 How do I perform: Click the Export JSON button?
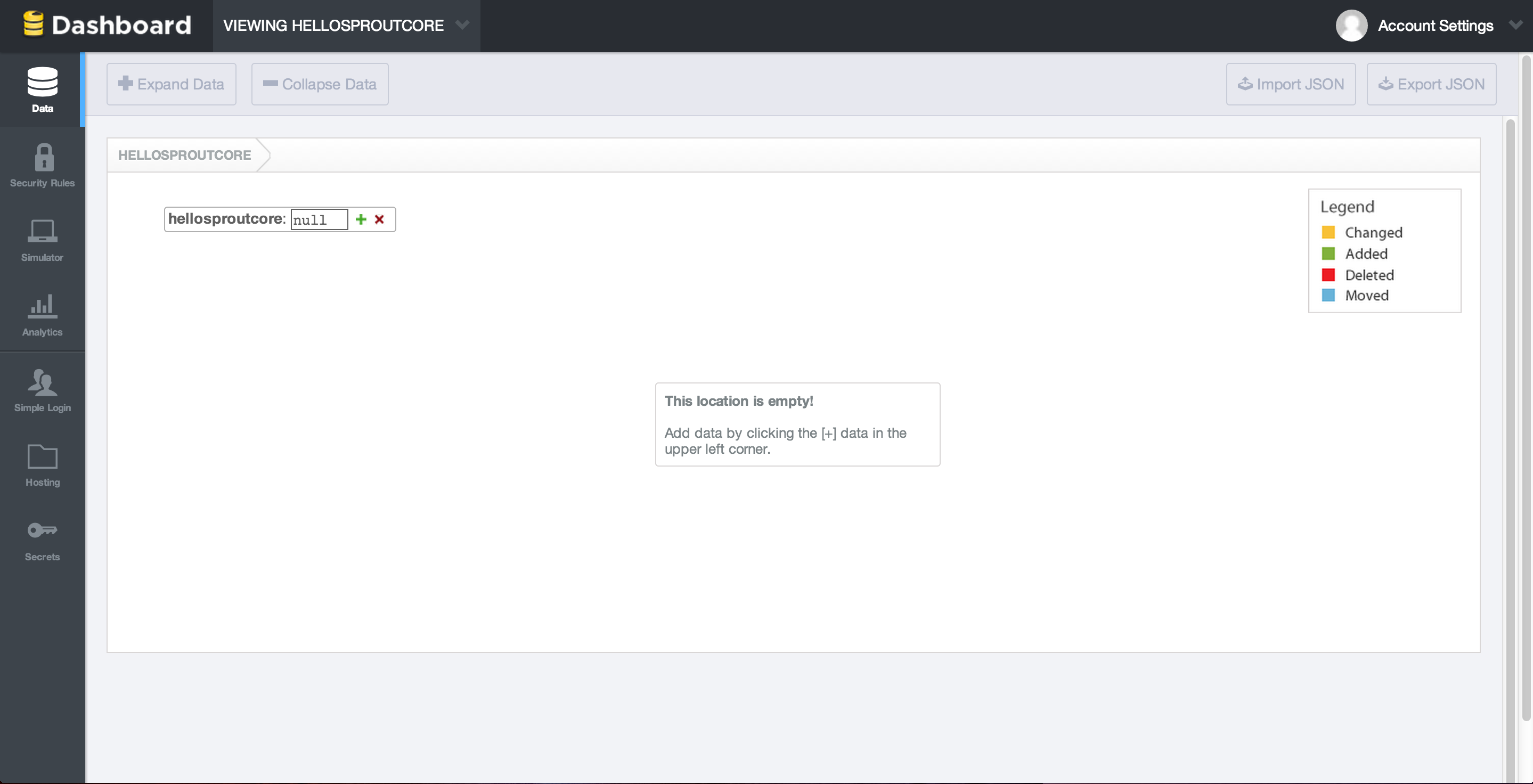coord(1431,85)
